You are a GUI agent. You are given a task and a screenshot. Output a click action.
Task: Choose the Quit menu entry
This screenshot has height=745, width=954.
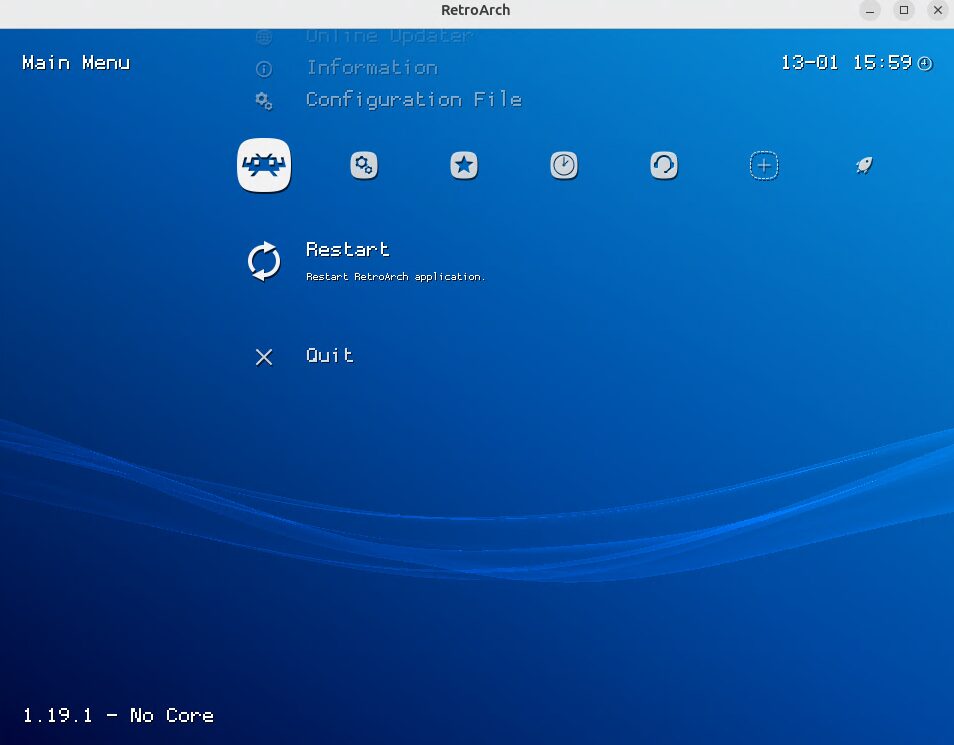pyautogui.click(x=330, y=356)
